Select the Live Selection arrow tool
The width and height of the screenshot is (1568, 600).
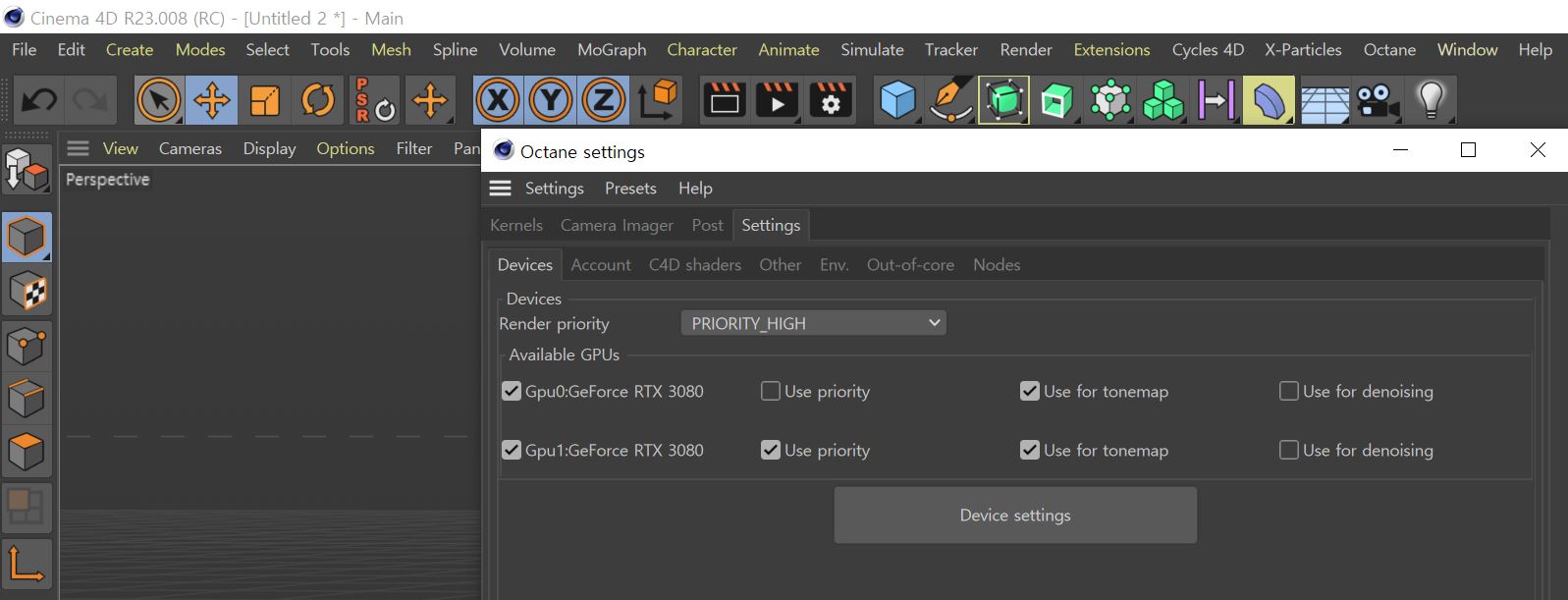[159, 100]
